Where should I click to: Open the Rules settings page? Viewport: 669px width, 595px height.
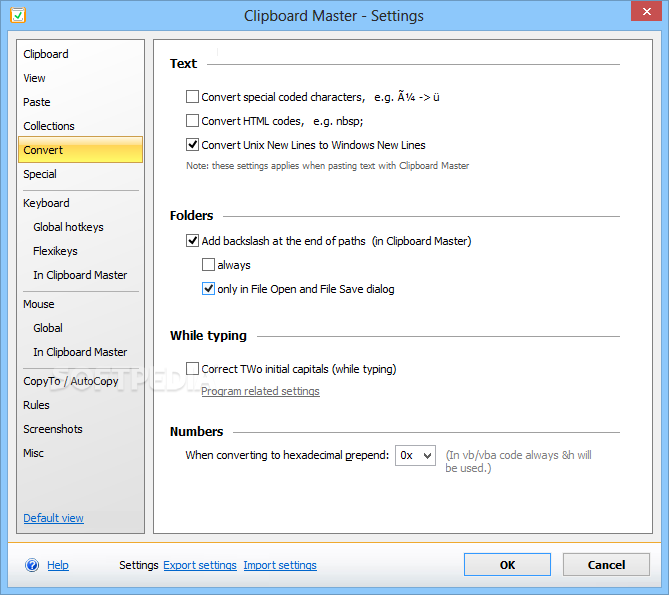[x=36, y=405]
